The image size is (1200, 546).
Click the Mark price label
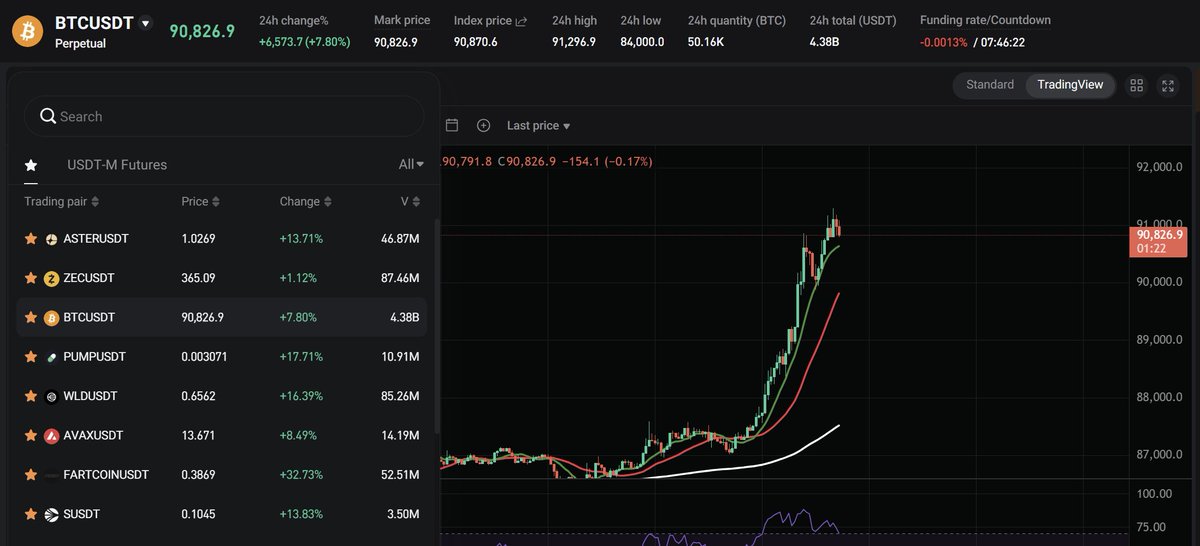tap(402, 21)
